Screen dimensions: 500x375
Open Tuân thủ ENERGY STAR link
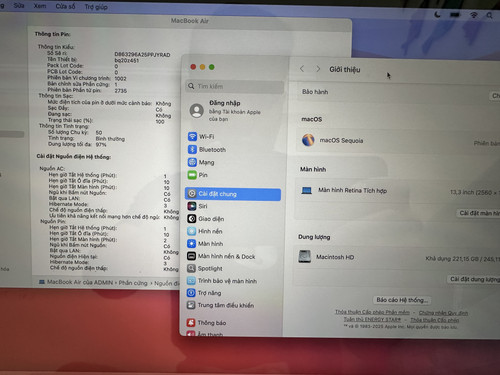click(372, 319)
